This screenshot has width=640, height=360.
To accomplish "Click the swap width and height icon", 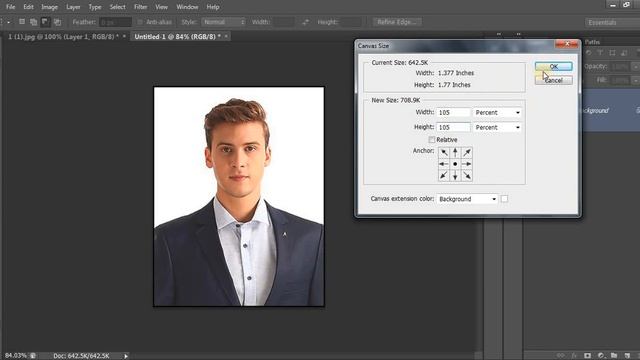I will [305, 22].
